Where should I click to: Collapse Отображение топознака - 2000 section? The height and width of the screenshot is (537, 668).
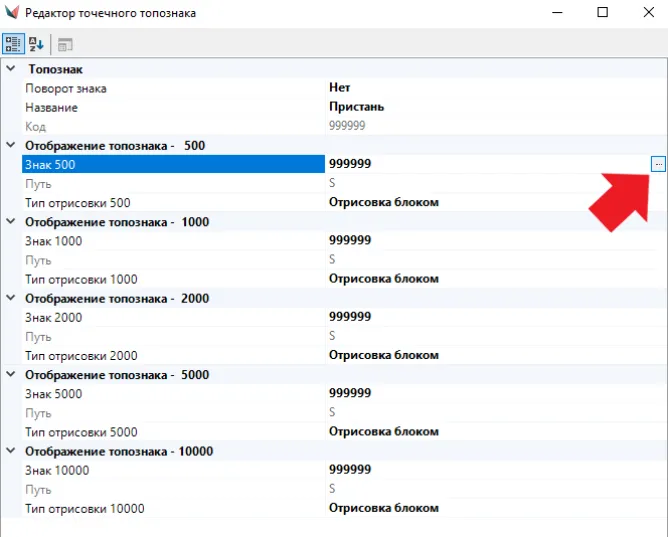[11, 298]
